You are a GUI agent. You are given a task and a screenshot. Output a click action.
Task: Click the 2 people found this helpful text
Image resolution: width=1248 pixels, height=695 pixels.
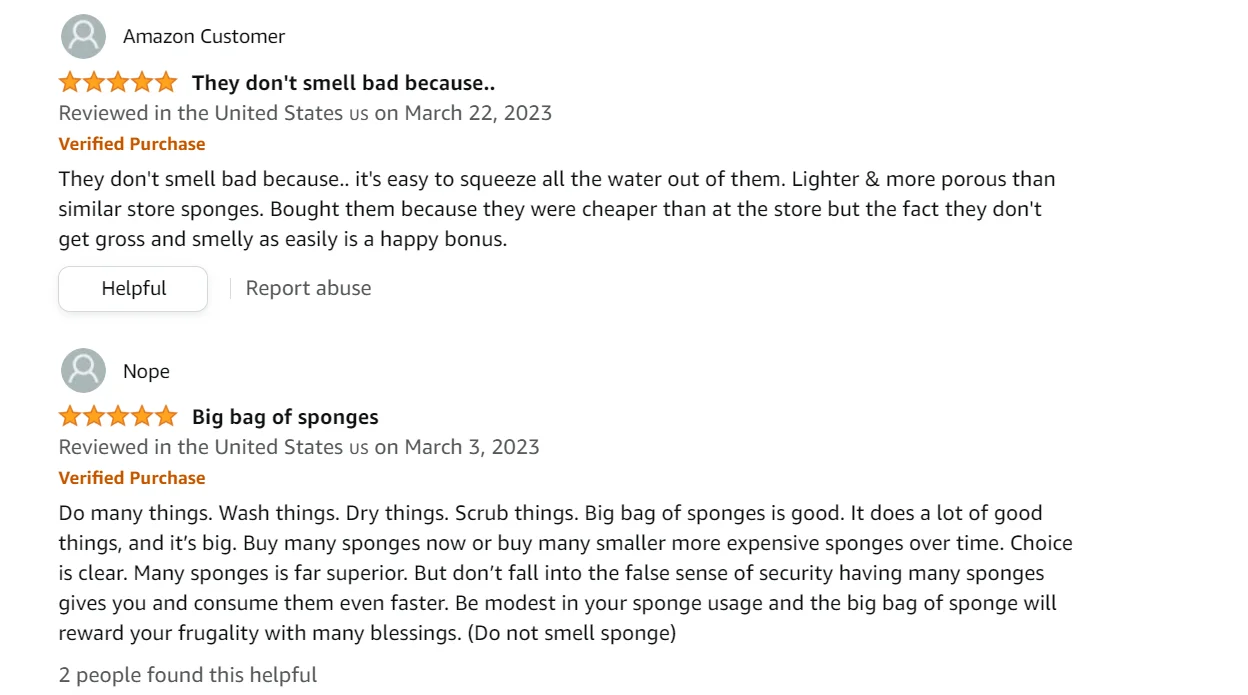tap(188, 675)
